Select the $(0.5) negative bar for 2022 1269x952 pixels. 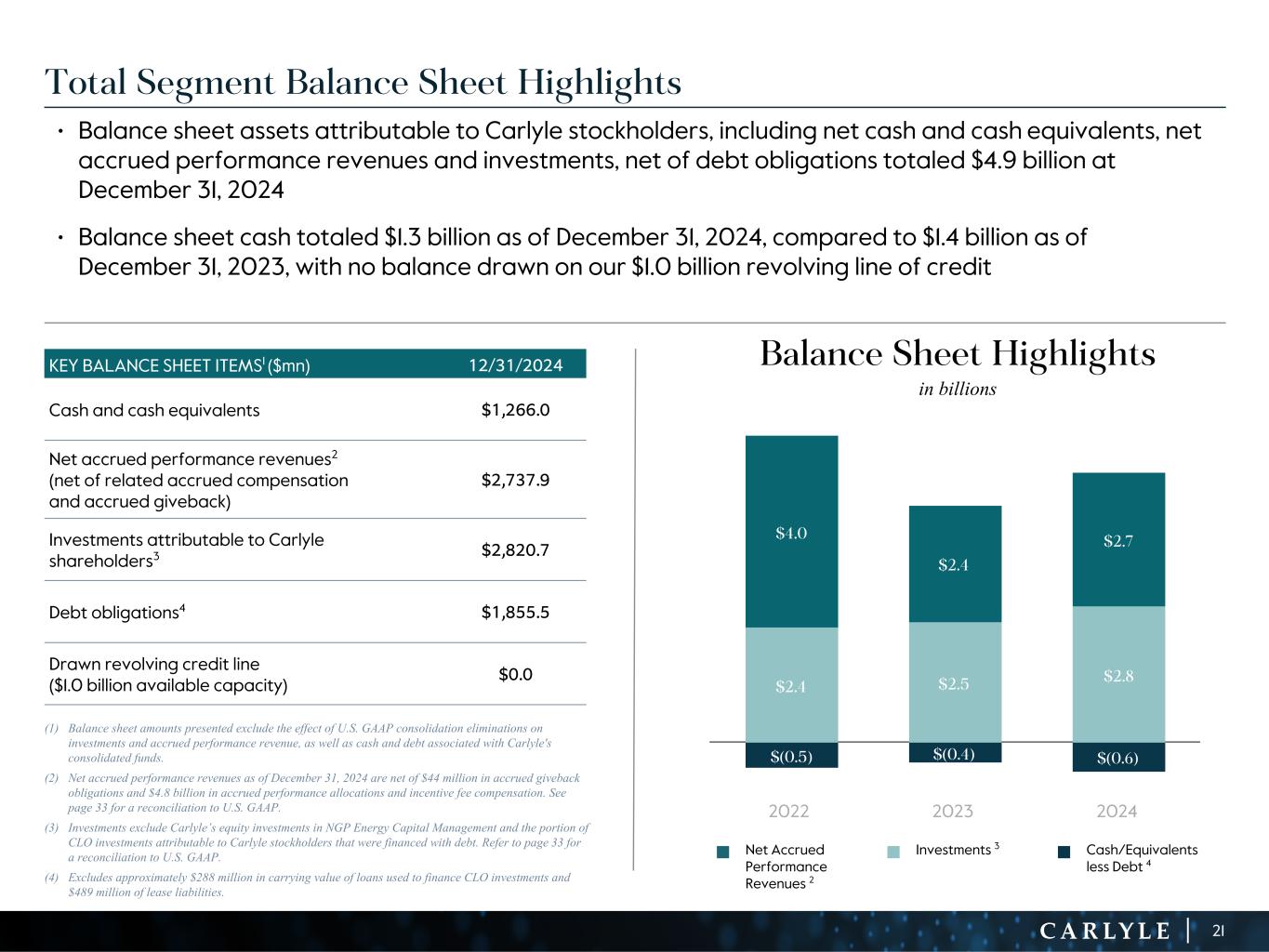[791, 756]
